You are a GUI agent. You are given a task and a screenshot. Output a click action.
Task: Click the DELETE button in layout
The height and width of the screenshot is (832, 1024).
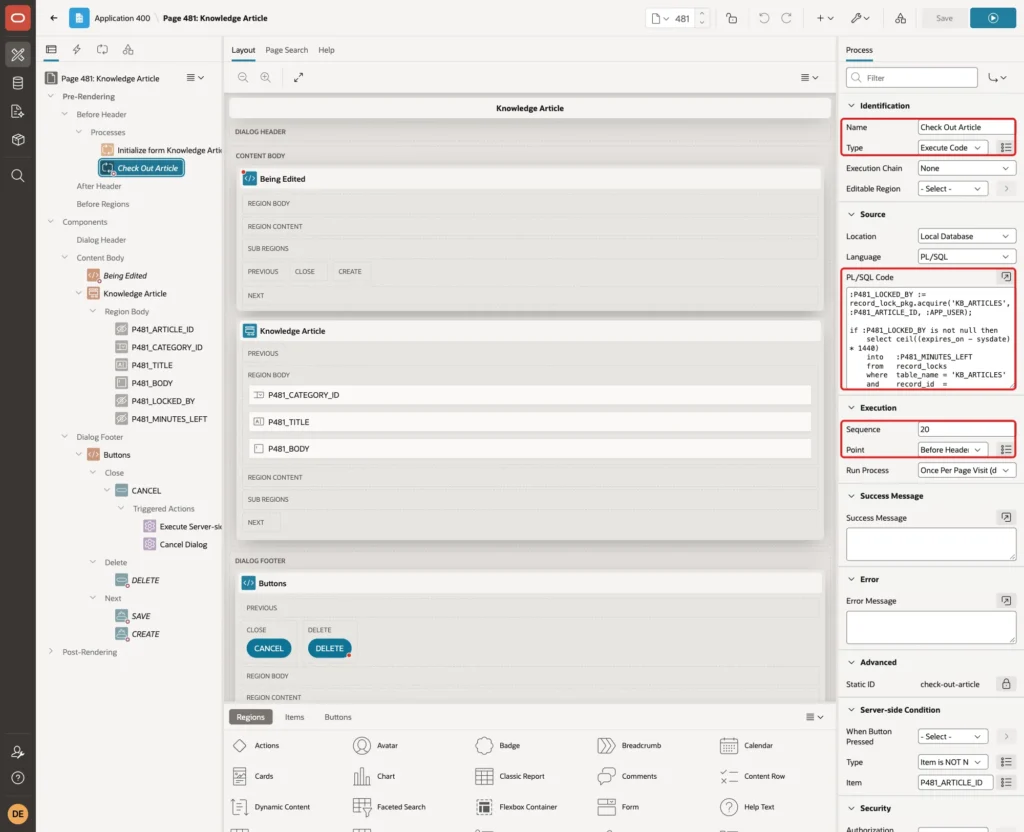pos(329,648)
